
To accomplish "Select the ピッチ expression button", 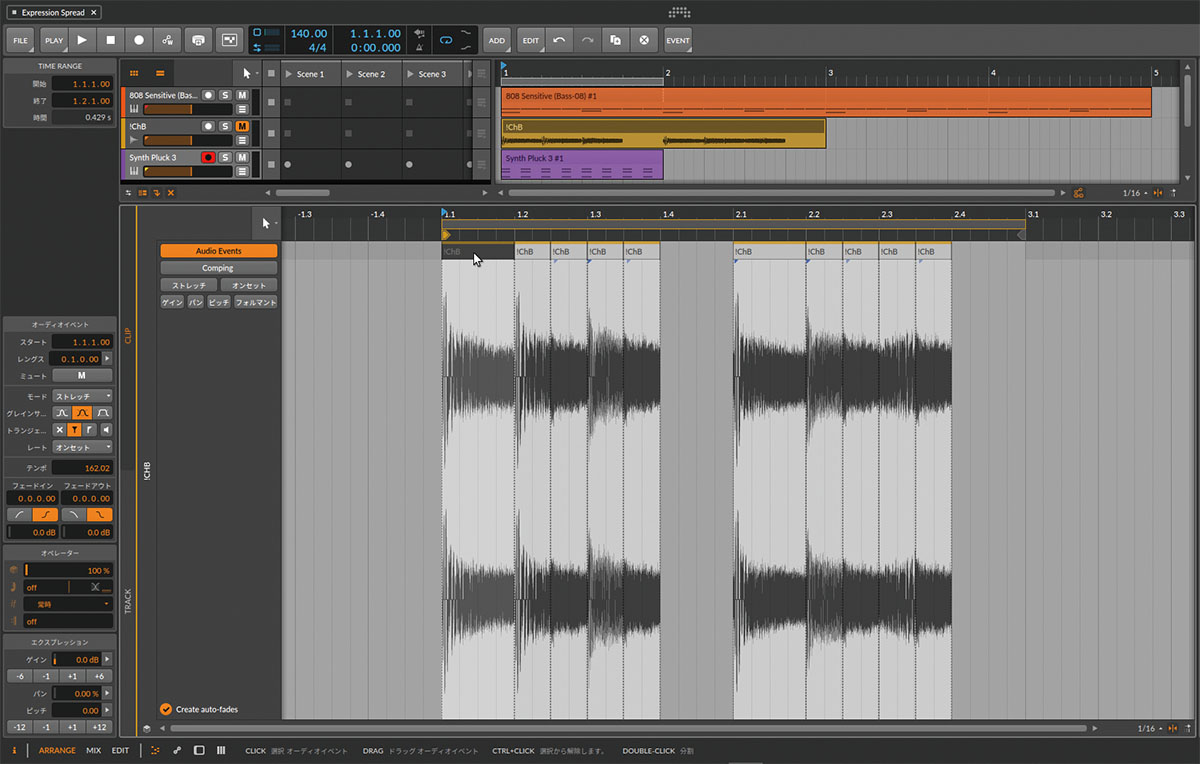I will point(219,302).
